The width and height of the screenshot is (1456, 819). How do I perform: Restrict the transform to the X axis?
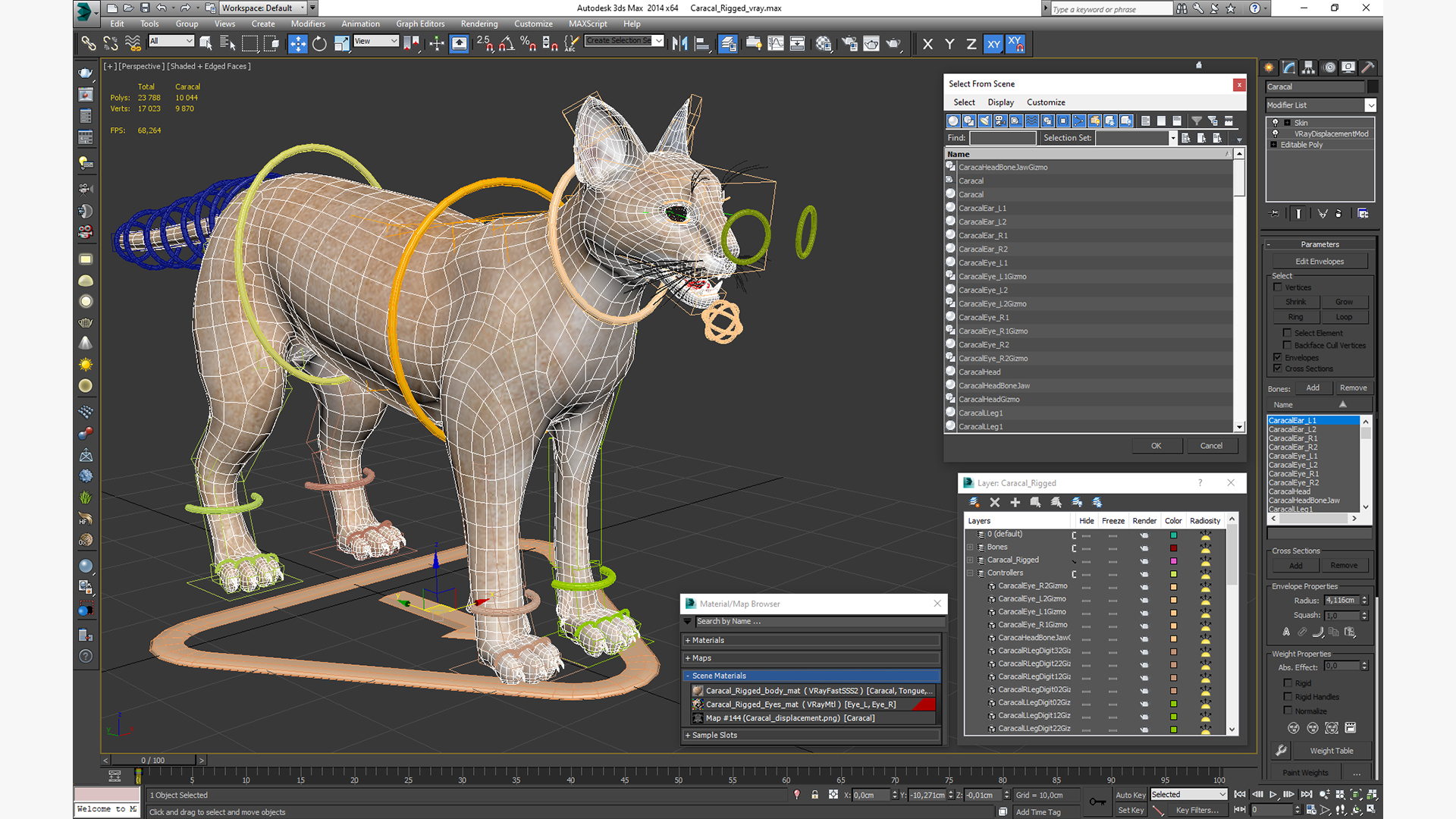tap(927, 44)
